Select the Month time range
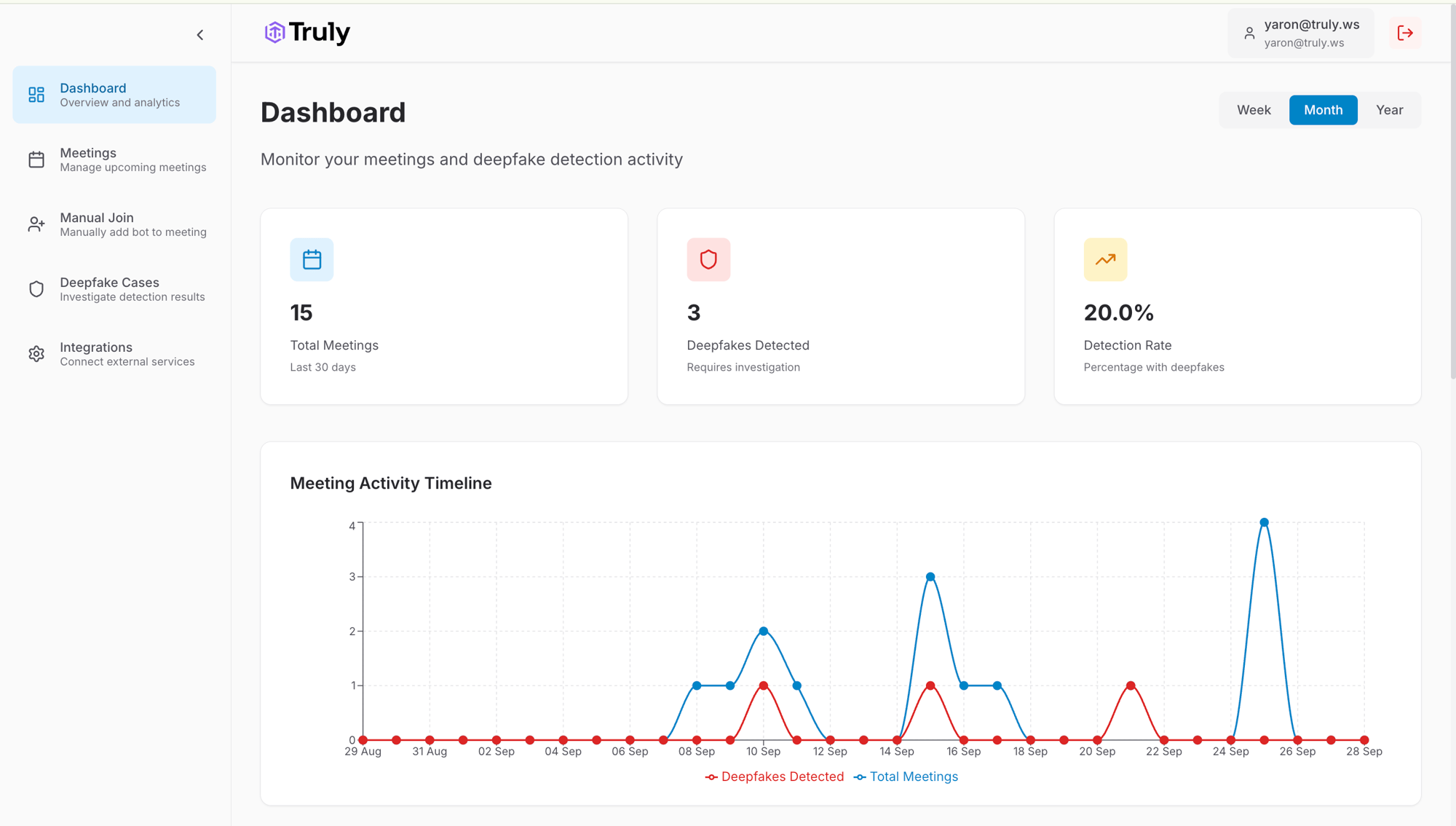 (x=1323, y=109)
